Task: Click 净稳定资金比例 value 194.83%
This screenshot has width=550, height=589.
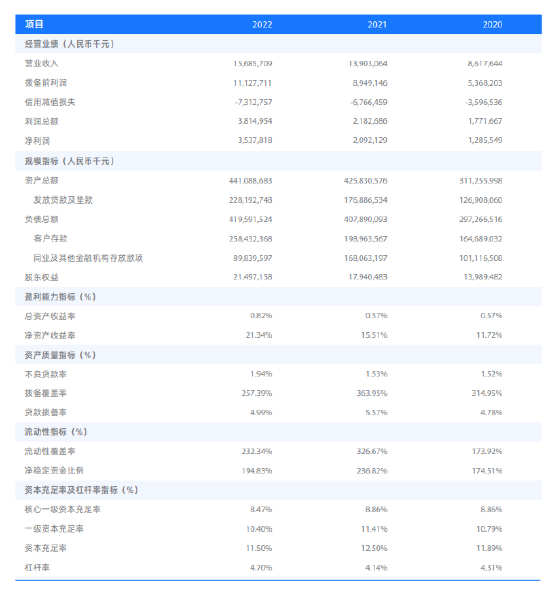Action: [257, 471]
